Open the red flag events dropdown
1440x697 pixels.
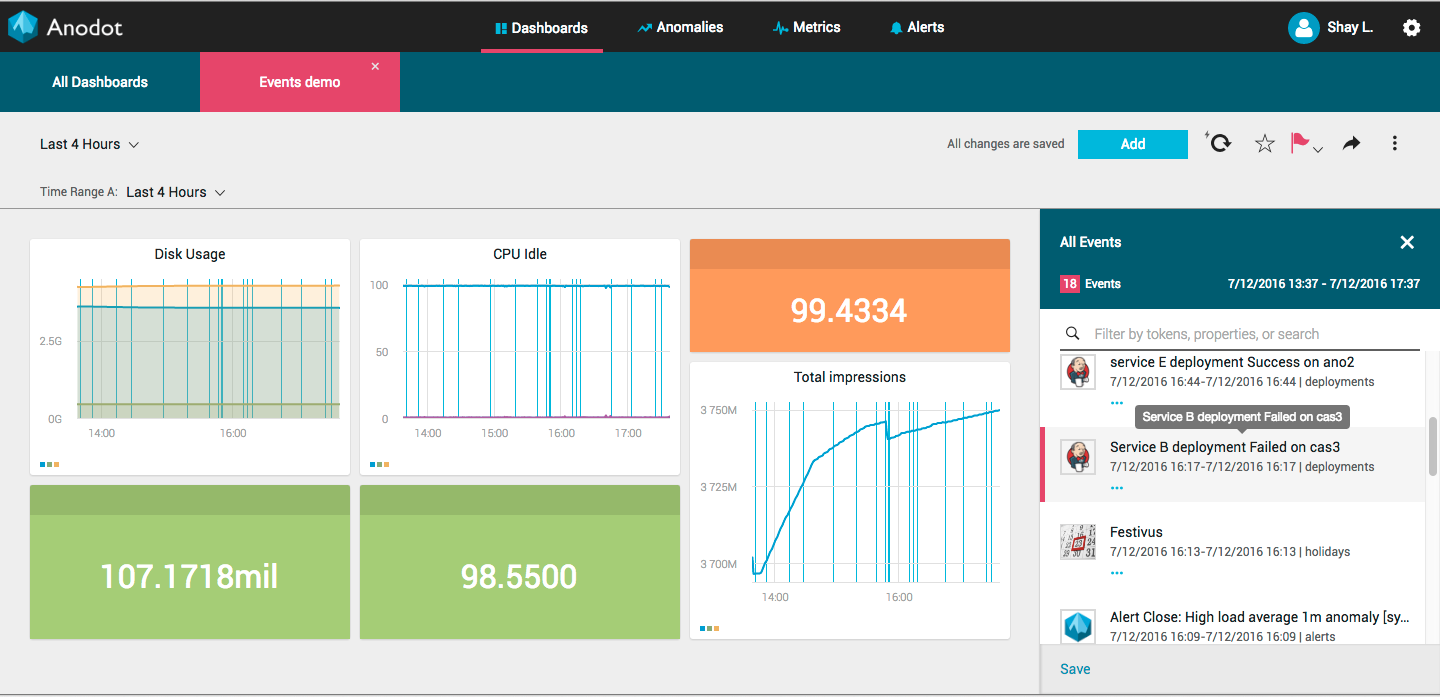click(x=1305, y=144)
